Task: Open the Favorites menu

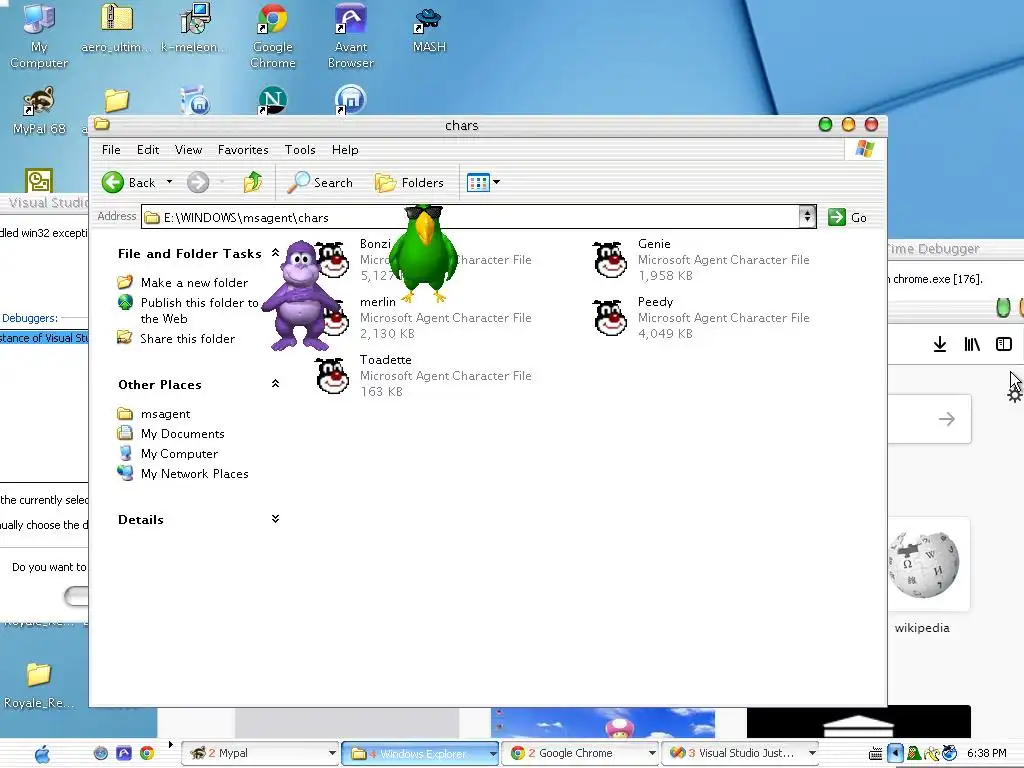Action: click(243, 150)
